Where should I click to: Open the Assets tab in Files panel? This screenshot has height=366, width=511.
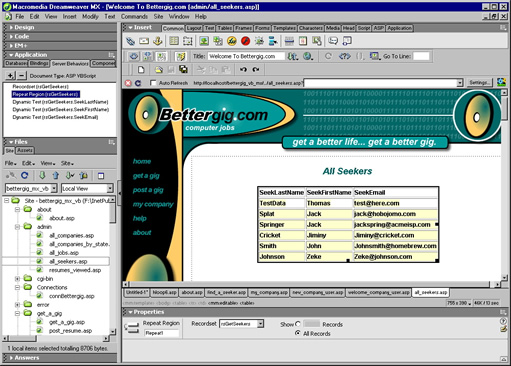tap(25, 151)
